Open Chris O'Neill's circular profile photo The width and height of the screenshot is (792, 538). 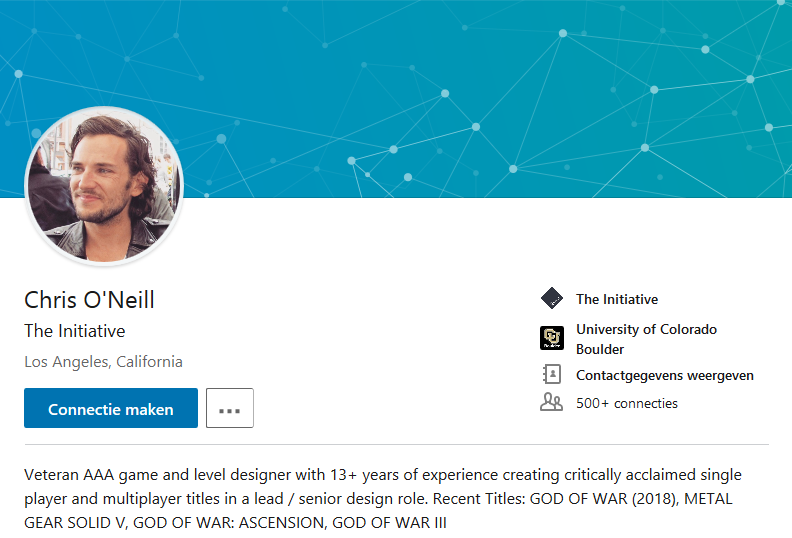click(x=104, y=186)
